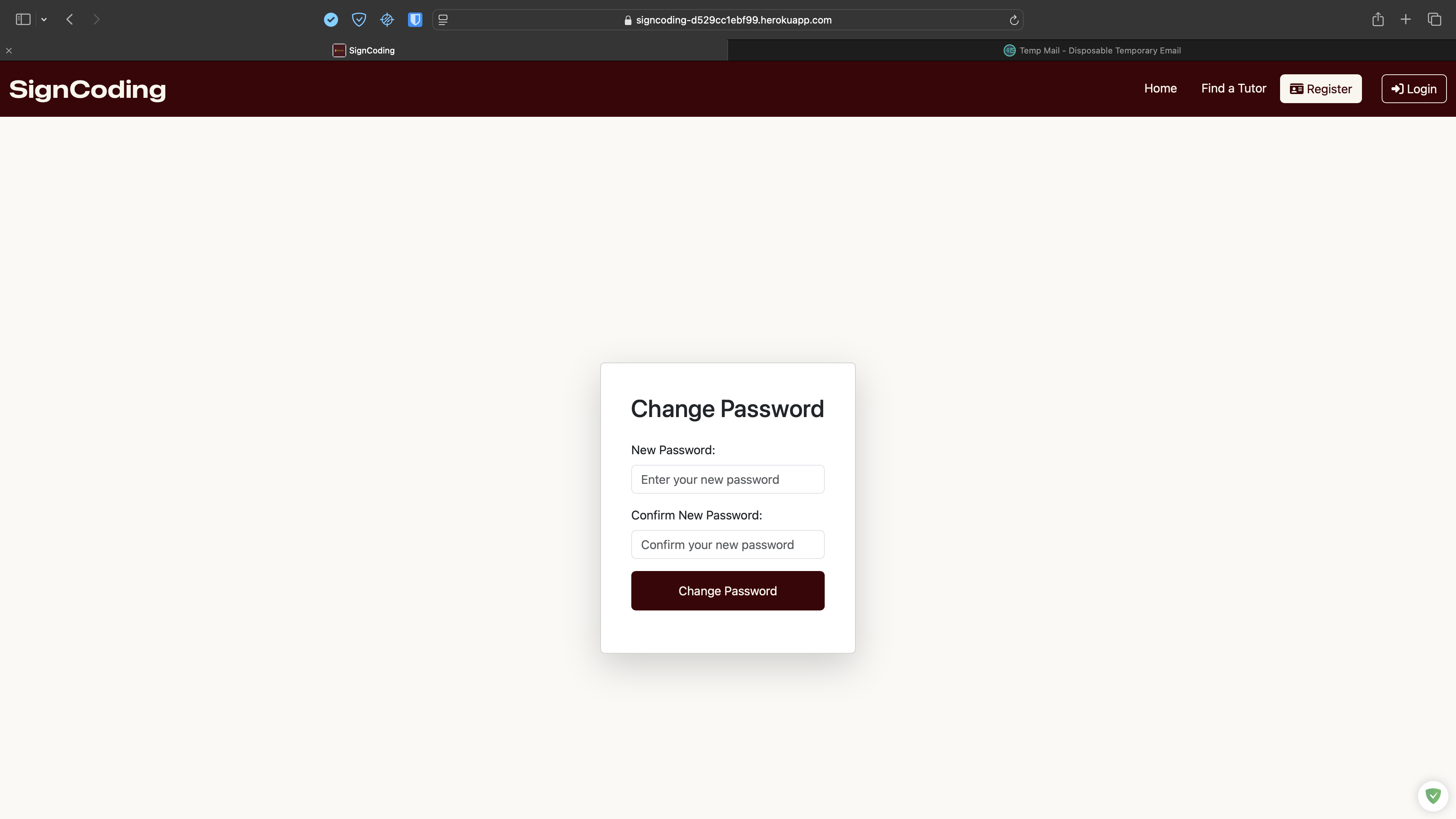This screenshot has width=1456, height=819.
Task: Click the Find a Tutor menu item
Action: (1233, 88)
